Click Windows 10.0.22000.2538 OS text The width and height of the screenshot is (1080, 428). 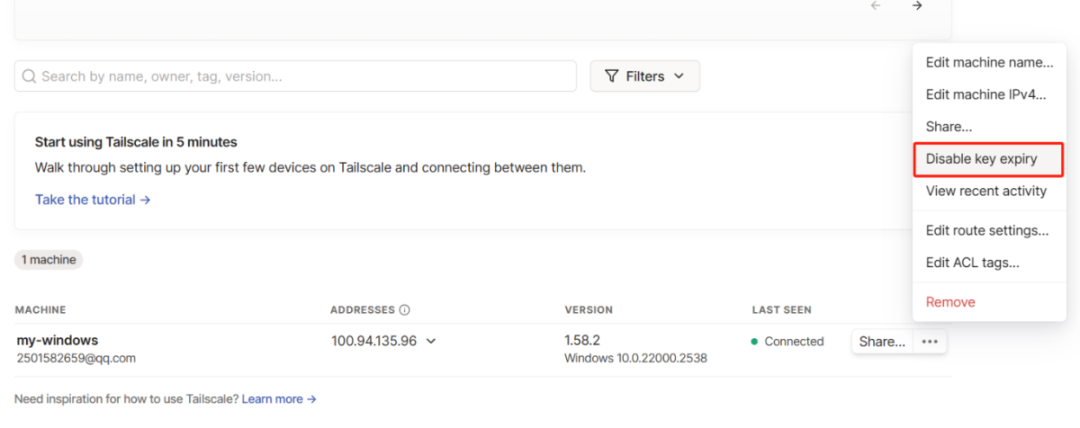click(636, 358)
